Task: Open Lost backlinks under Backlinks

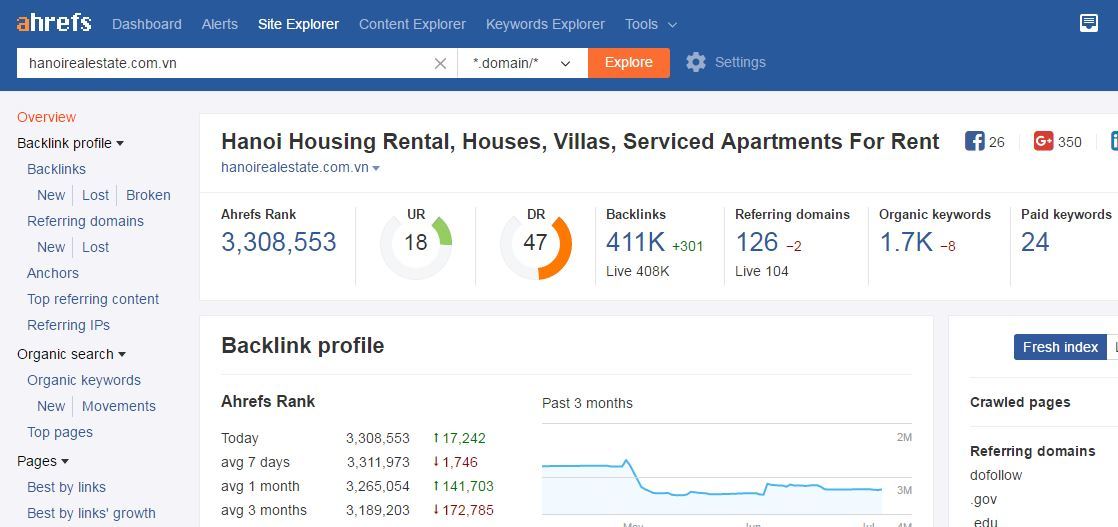Action: 96,195
